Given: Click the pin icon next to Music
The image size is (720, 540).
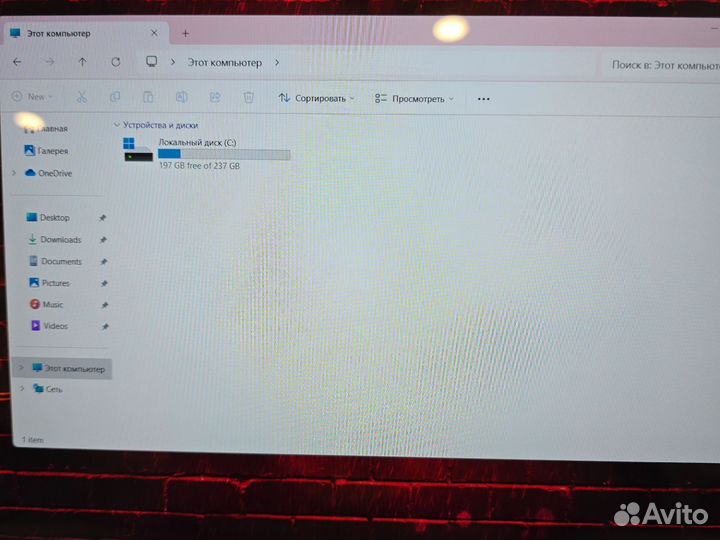Looking at the screenshot, I should pos(105,305).
